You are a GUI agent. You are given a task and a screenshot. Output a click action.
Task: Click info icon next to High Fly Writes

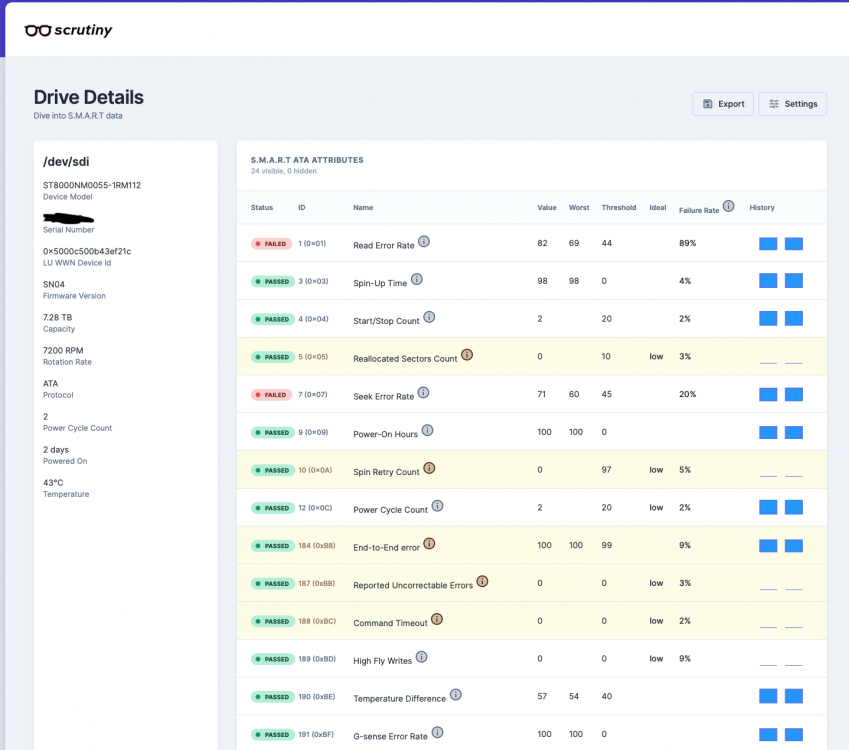click(421, 657)
